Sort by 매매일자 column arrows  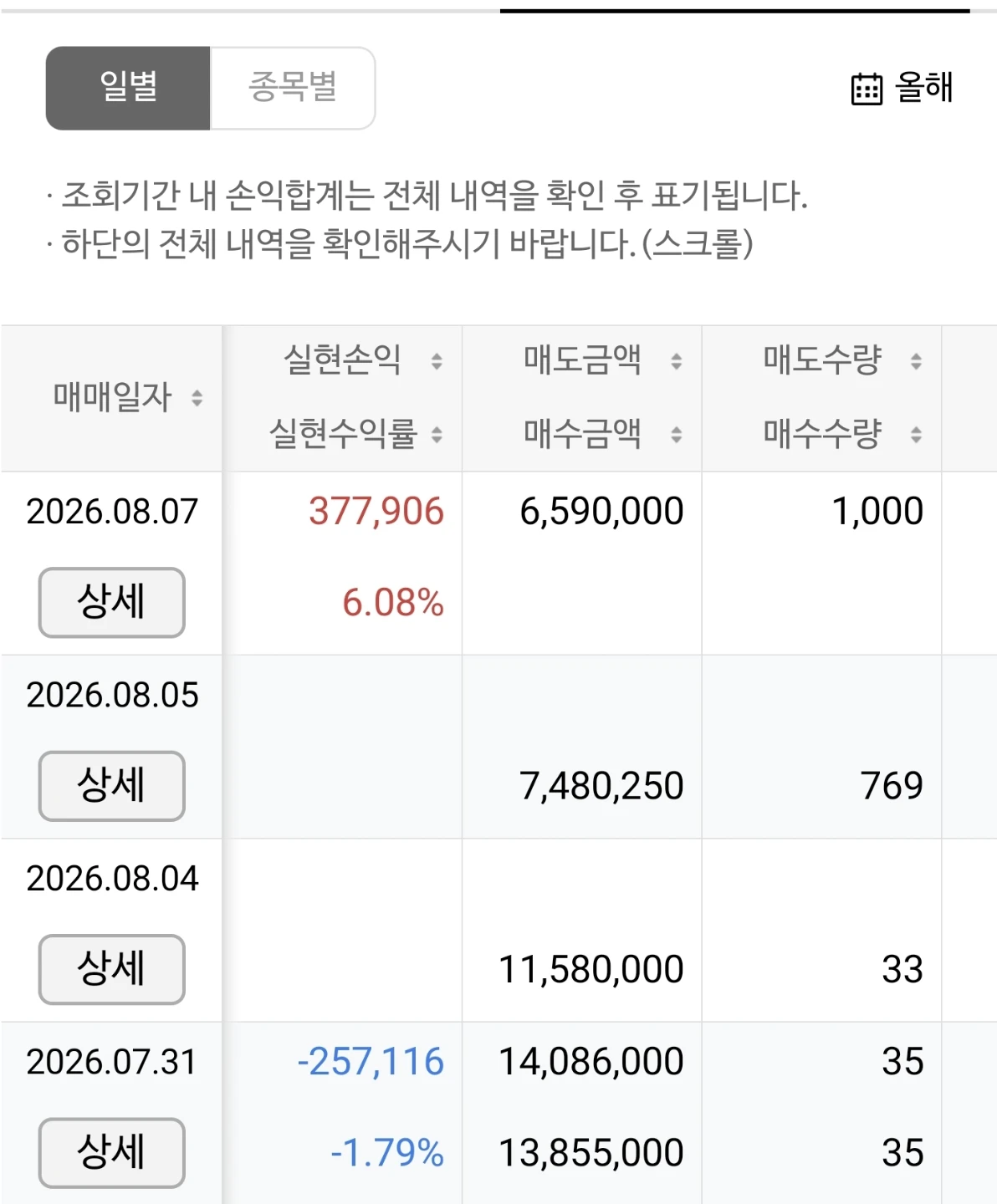197,398
